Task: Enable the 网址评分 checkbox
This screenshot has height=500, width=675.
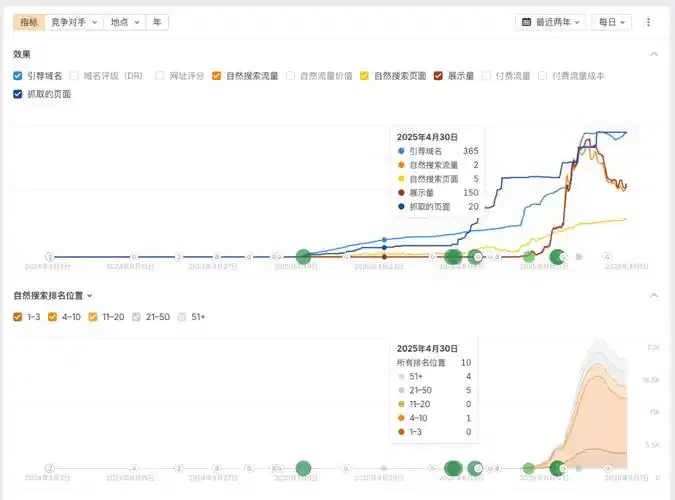Action: tap(160, 76)
